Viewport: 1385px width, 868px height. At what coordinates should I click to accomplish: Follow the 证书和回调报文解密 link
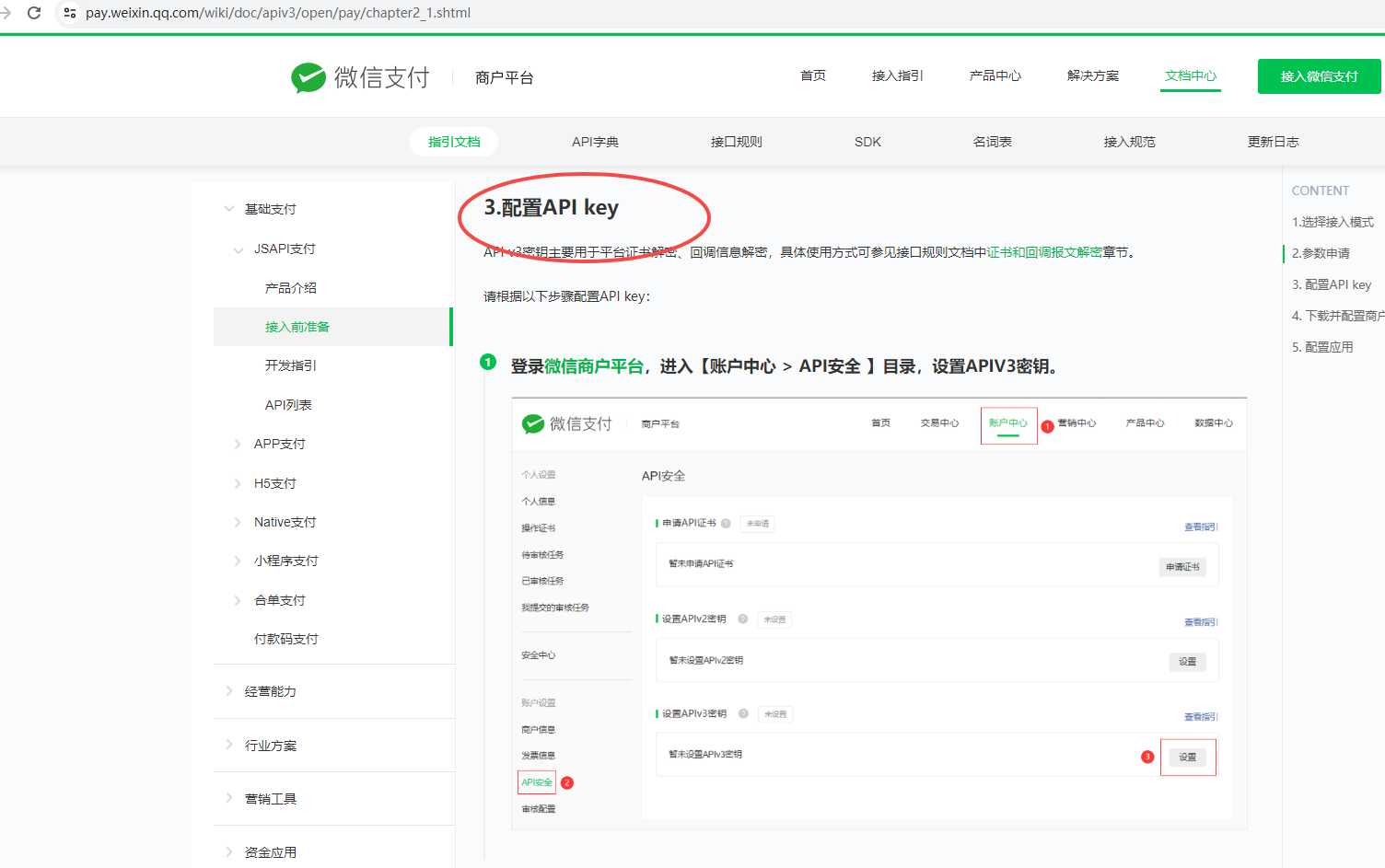(1044, 252)
